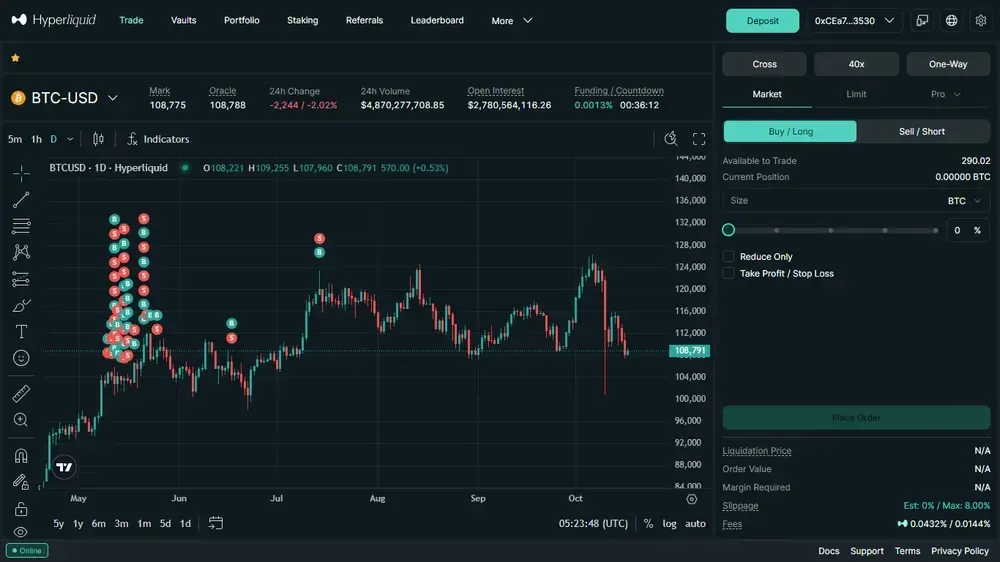Click the TradingView logo on chart
1000x562 pixels.
coord(64,467)
